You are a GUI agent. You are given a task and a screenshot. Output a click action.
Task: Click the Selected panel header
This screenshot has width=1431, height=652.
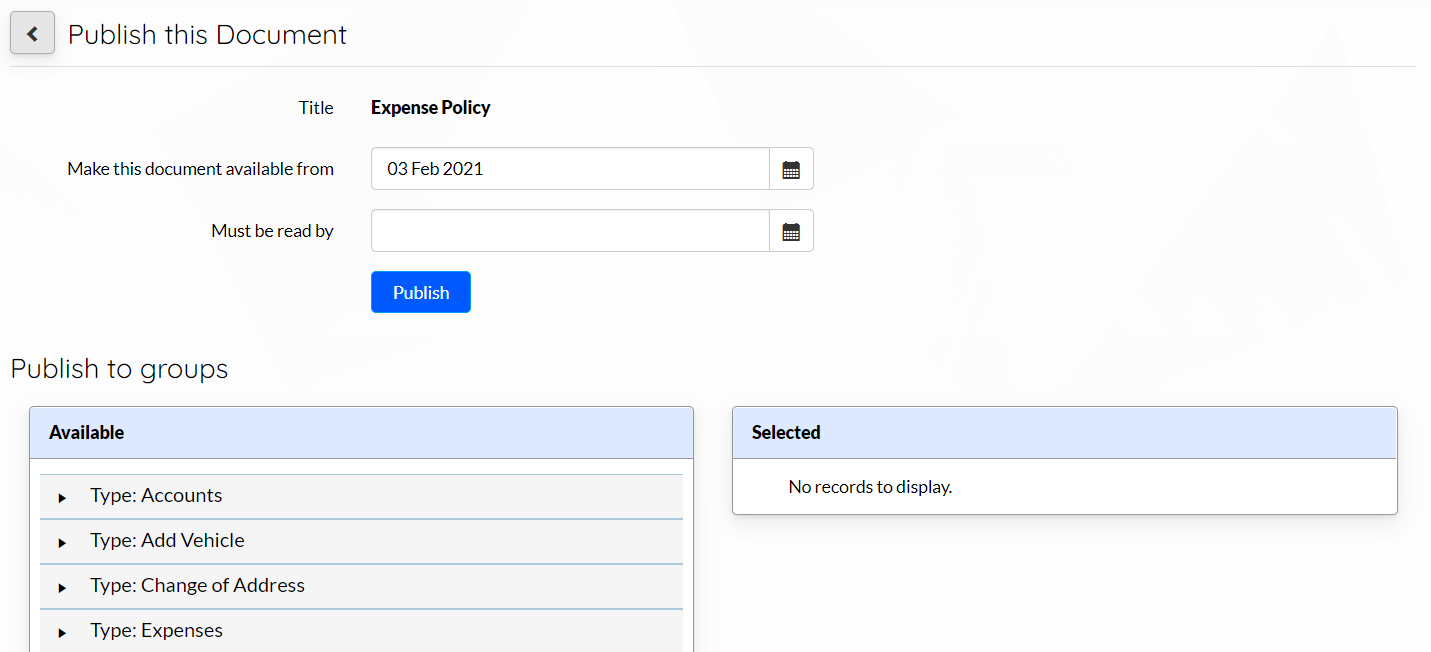(1065, 433)
